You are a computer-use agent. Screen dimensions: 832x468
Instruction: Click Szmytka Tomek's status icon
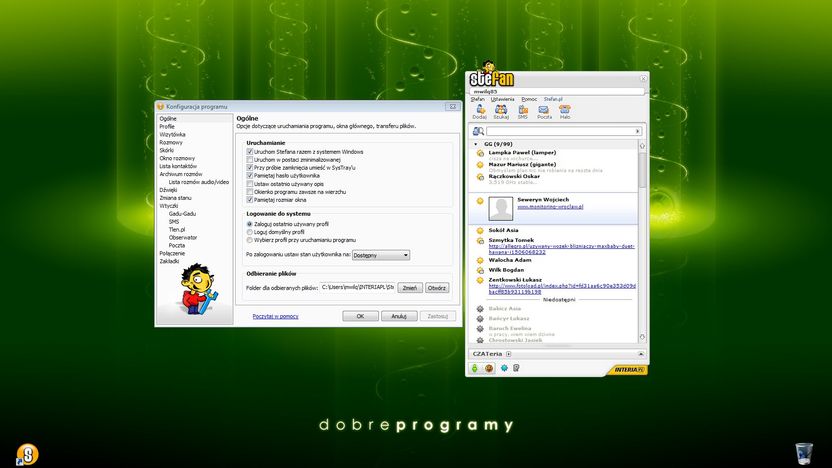[480, 241]
